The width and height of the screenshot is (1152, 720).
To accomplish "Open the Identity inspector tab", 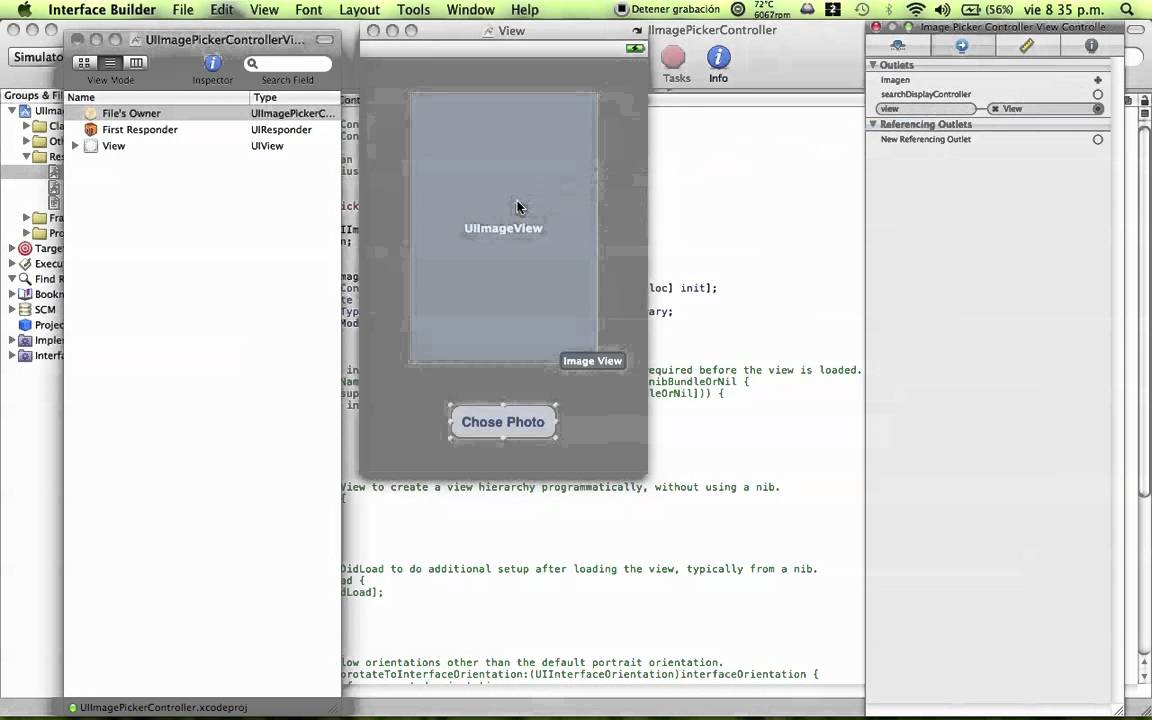I will point(1091,46).
